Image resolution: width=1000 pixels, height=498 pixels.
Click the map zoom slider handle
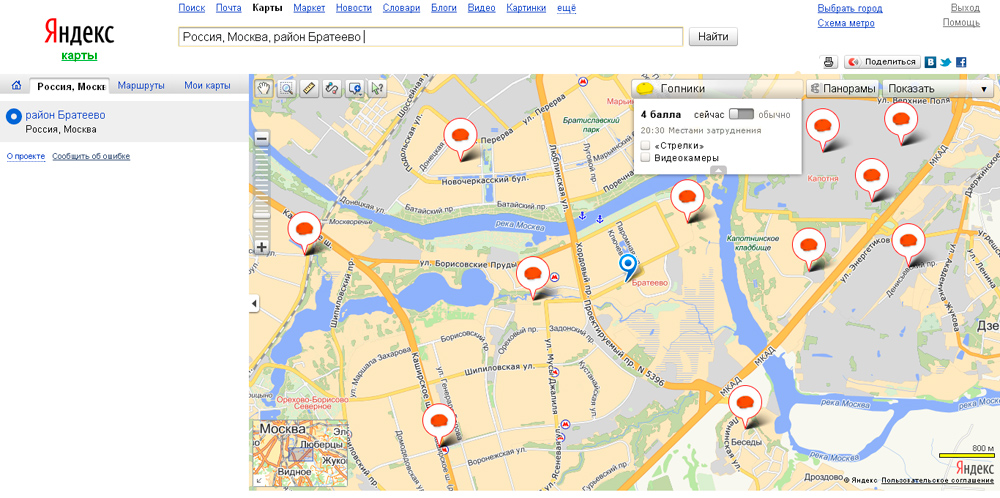pos(262,213)
